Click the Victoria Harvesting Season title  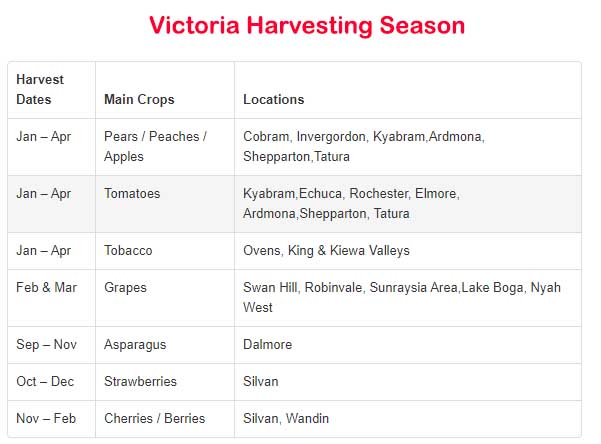point(307,26)
